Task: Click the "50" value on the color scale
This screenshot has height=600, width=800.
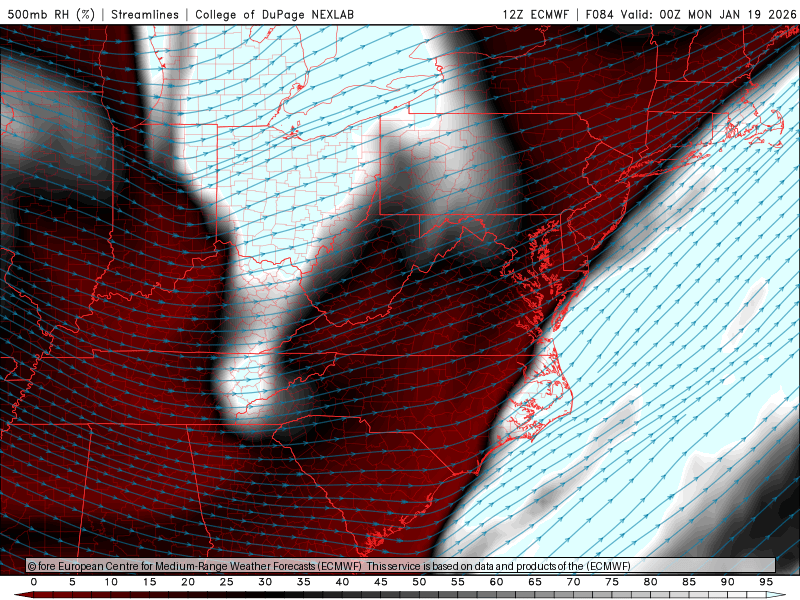Action: pyautogui.click(x=419, y=582)
